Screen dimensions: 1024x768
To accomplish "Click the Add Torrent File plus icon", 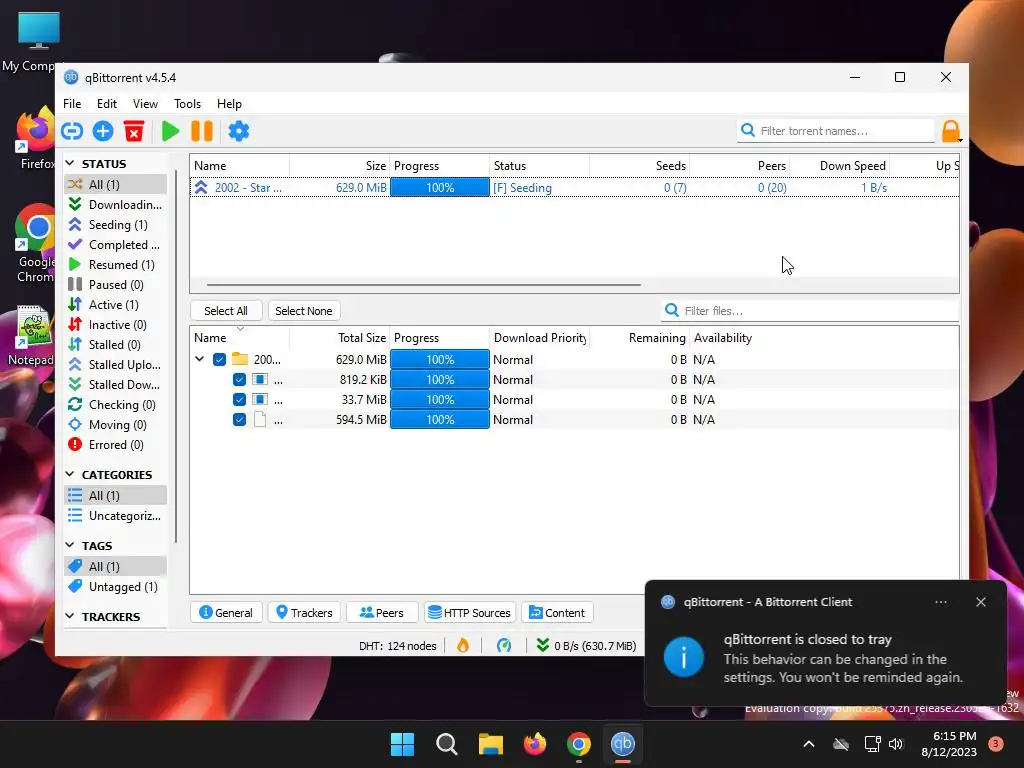I will pos(103,131).
